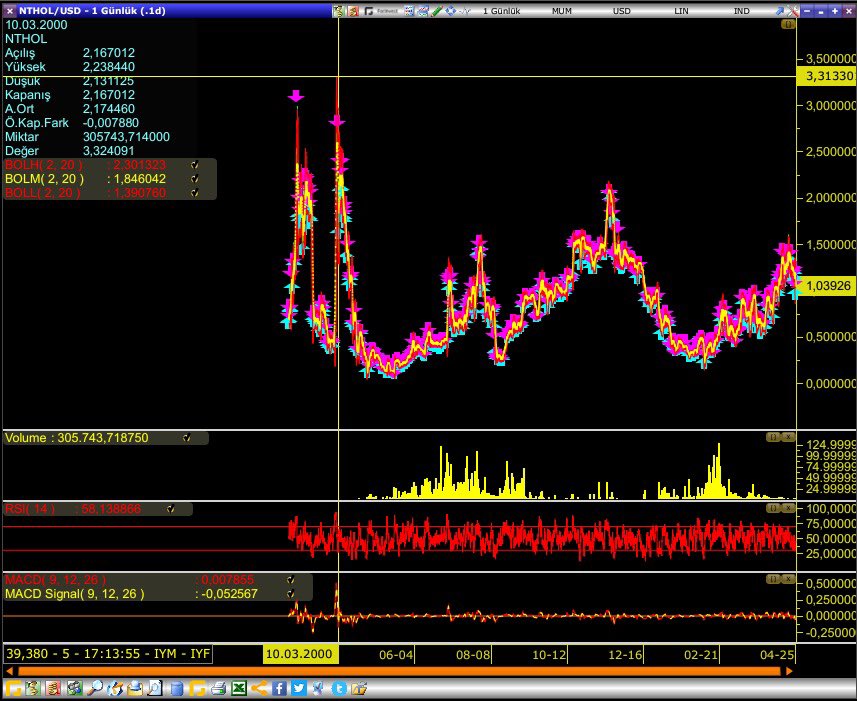Share via the Facebook icon
The height and width of the screenshot is (701, 857).
279,688
